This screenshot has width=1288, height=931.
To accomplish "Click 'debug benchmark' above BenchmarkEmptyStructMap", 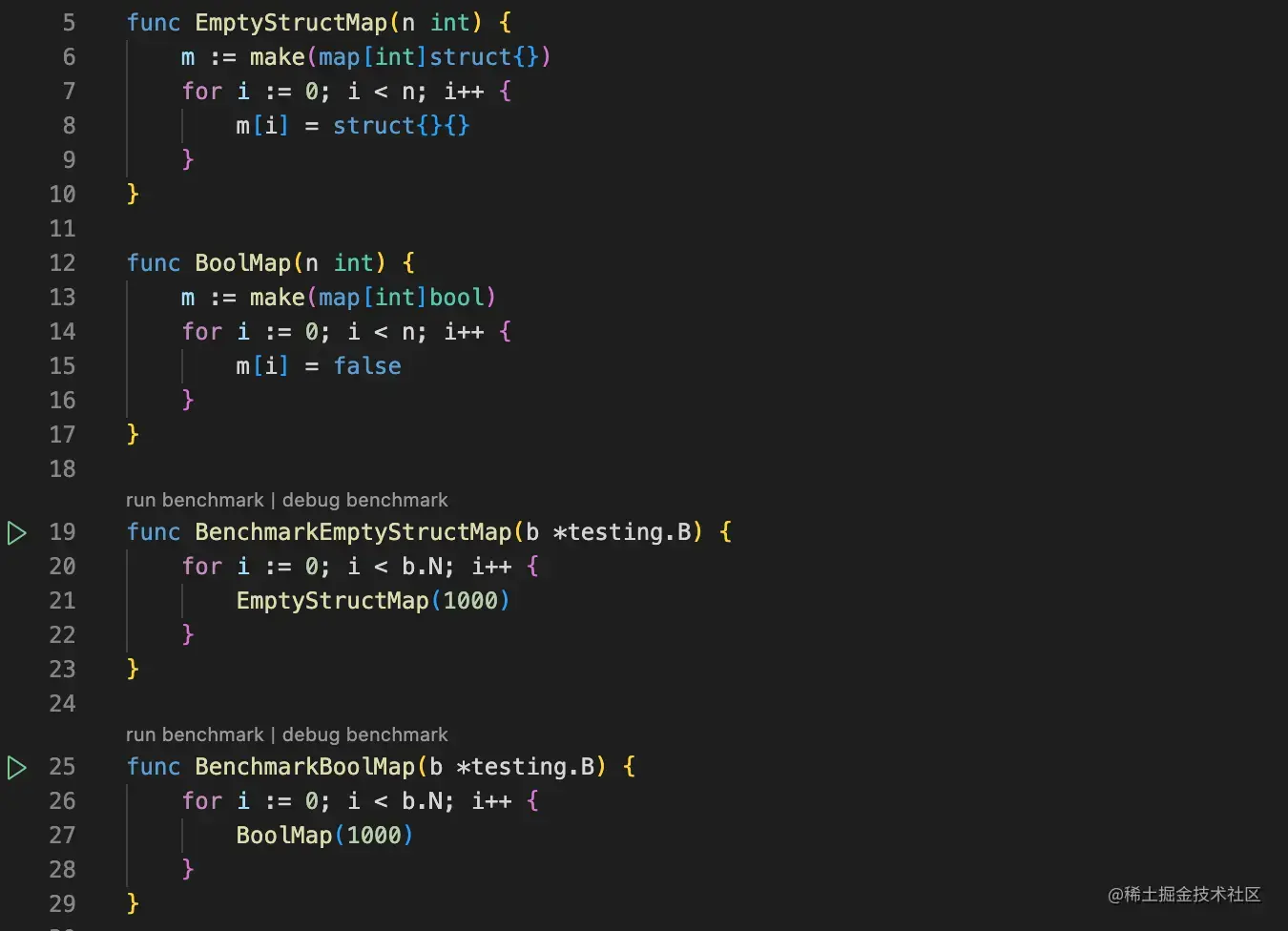I will (x=364, y=500).
